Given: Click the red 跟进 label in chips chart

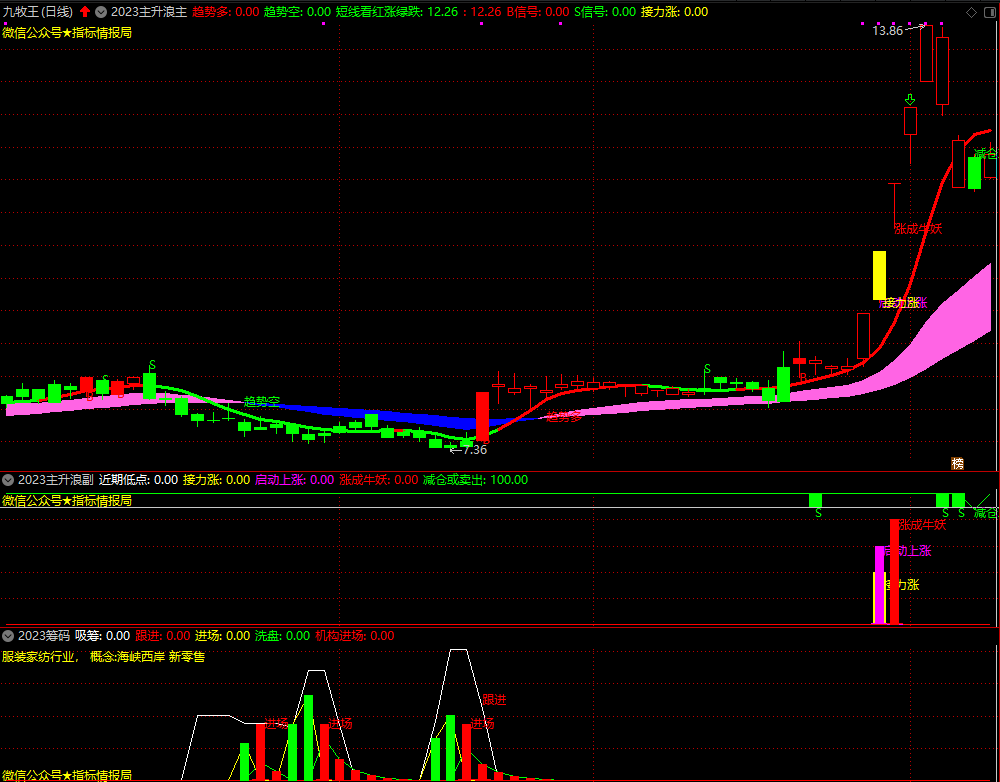Looking at the screenshot, I should pyautogui.click(x=494, y=700).
